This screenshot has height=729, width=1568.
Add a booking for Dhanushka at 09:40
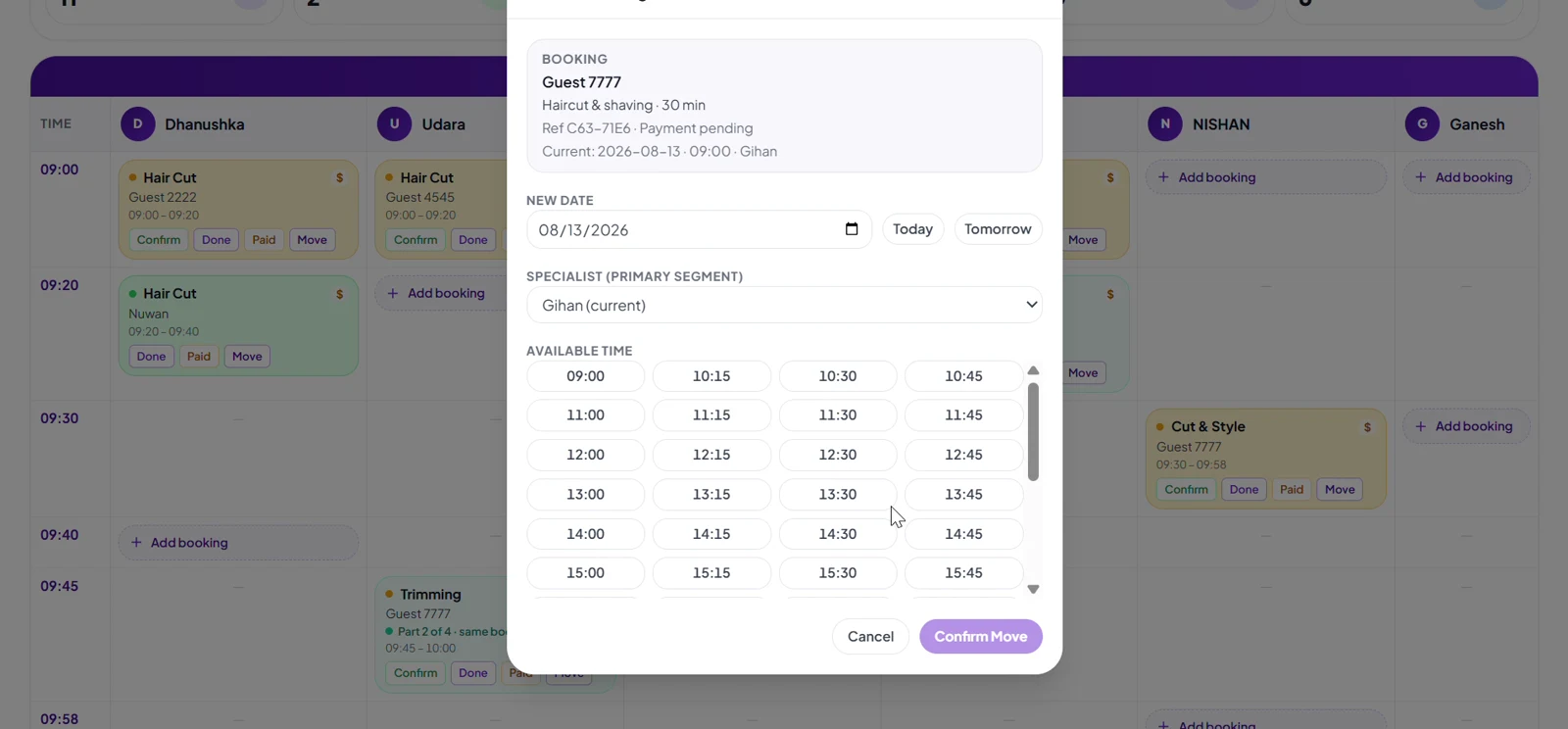coord(238,543)
